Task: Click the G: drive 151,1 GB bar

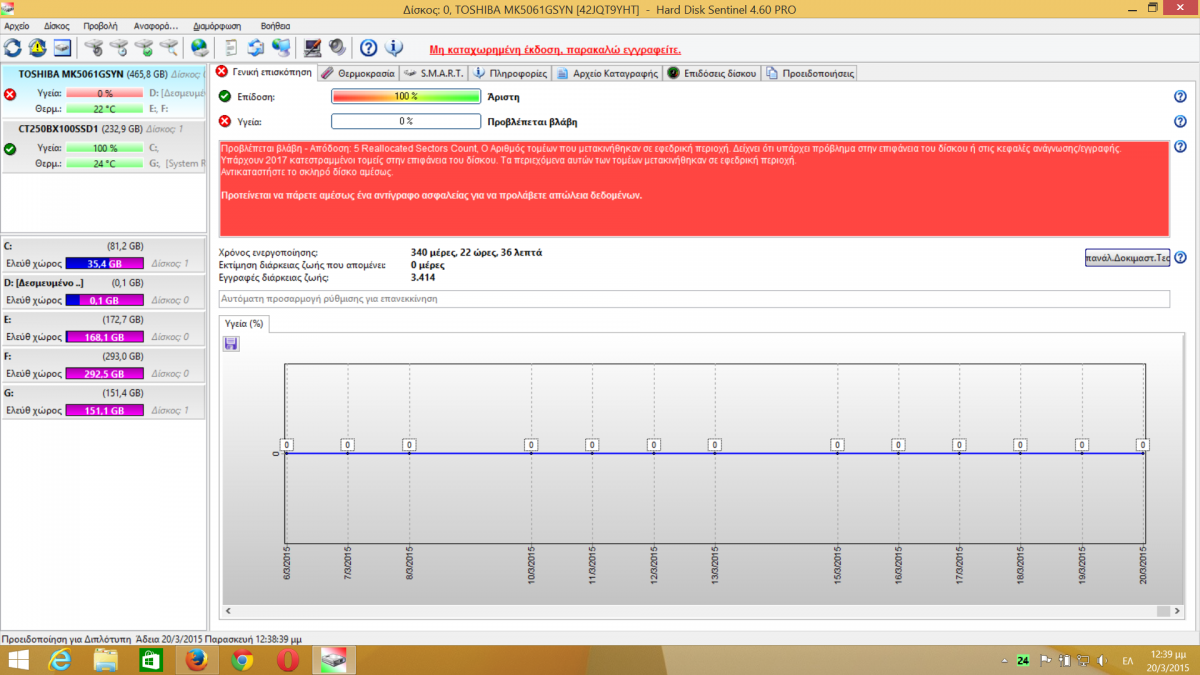Action: point(104,410)
